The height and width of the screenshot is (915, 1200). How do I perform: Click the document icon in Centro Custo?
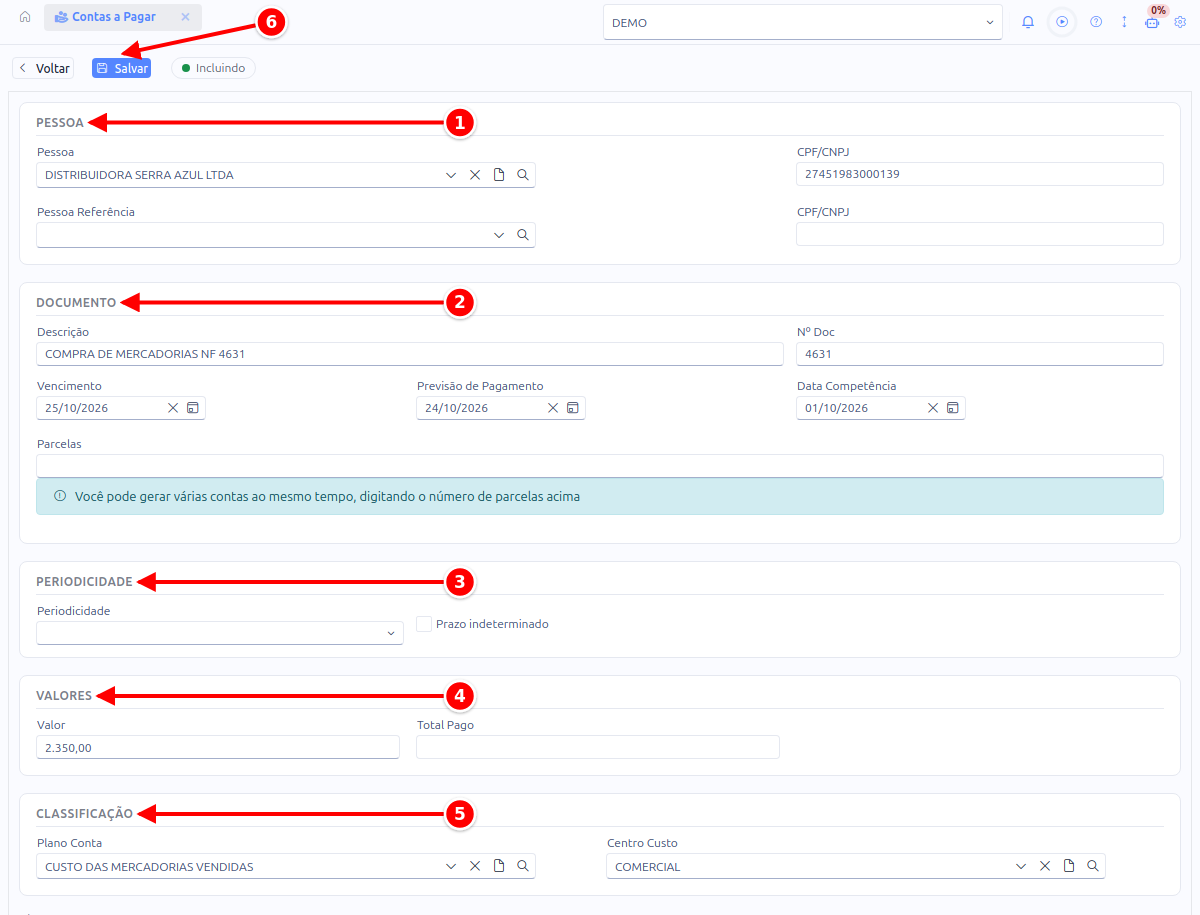(x=1069, y=866)
